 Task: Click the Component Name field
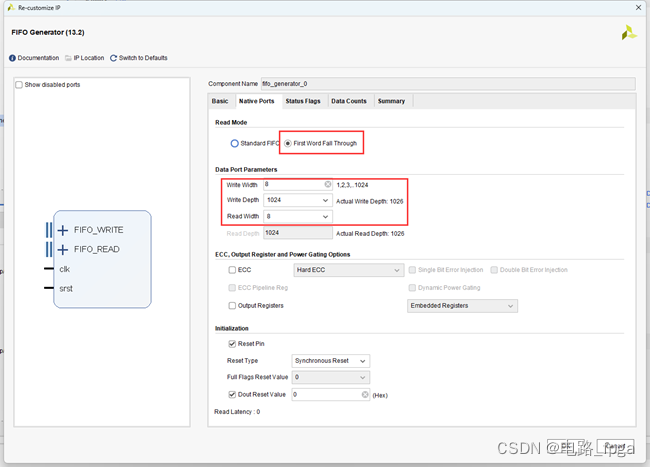tap(448, 84)
